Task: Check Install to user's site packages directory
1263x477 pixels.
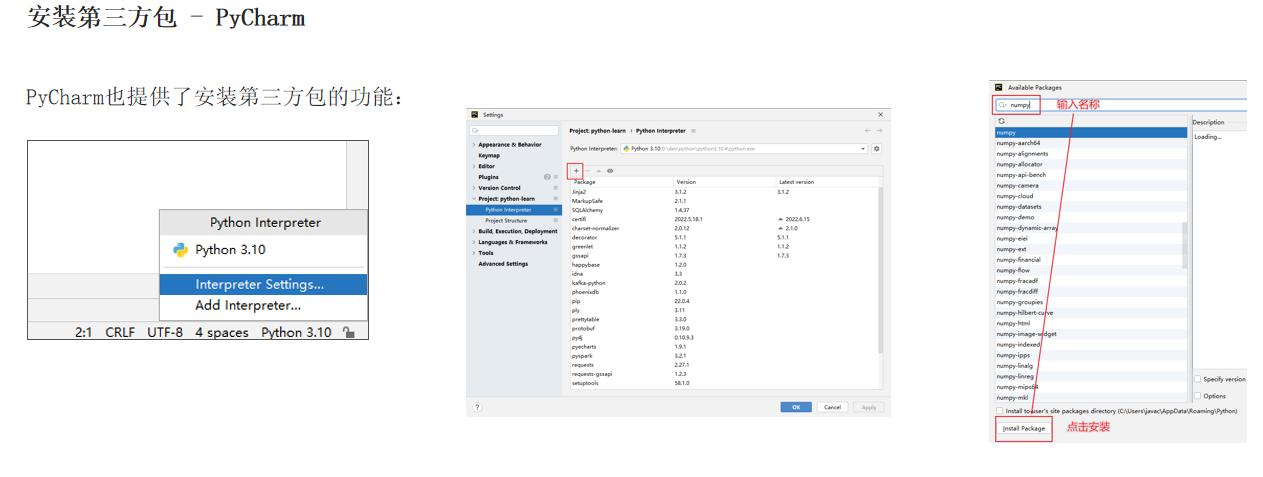Action: pyautogui.click(x=1000, y=411)
